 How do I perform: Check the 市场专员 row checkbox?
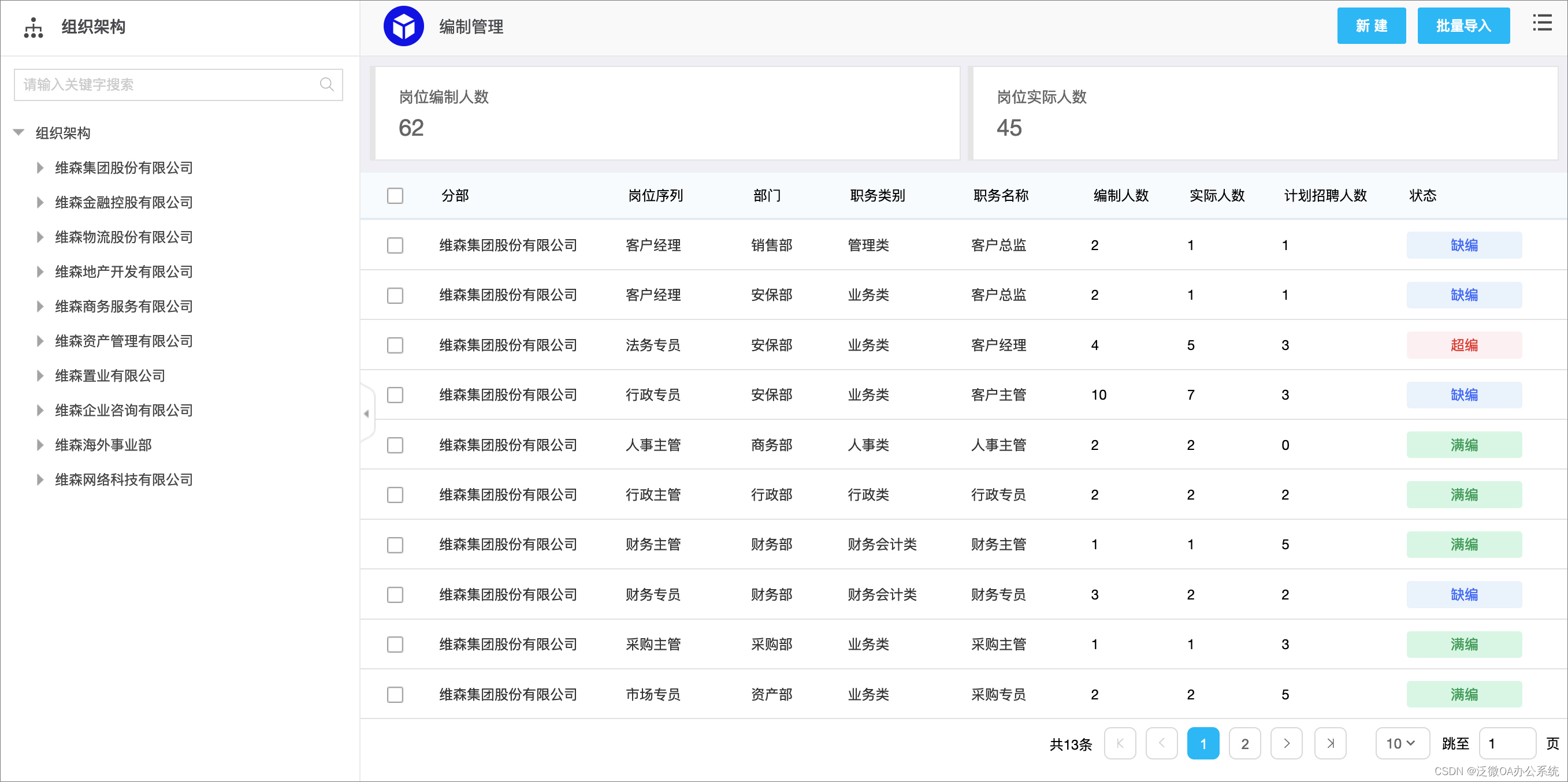click(x=395, y=694)
